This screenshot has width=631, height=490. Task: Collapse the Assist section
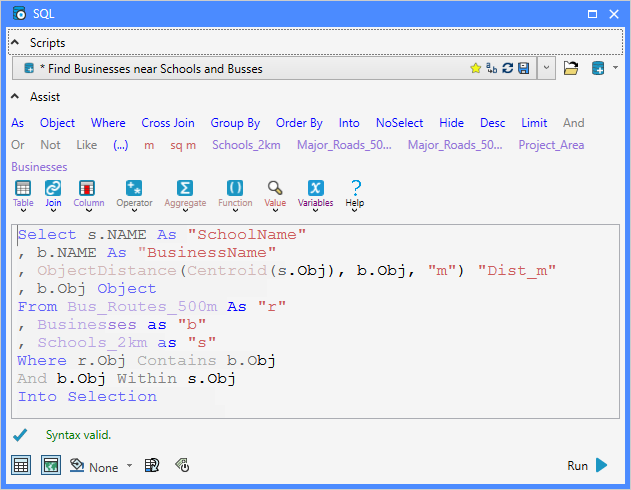coord(15,97)
